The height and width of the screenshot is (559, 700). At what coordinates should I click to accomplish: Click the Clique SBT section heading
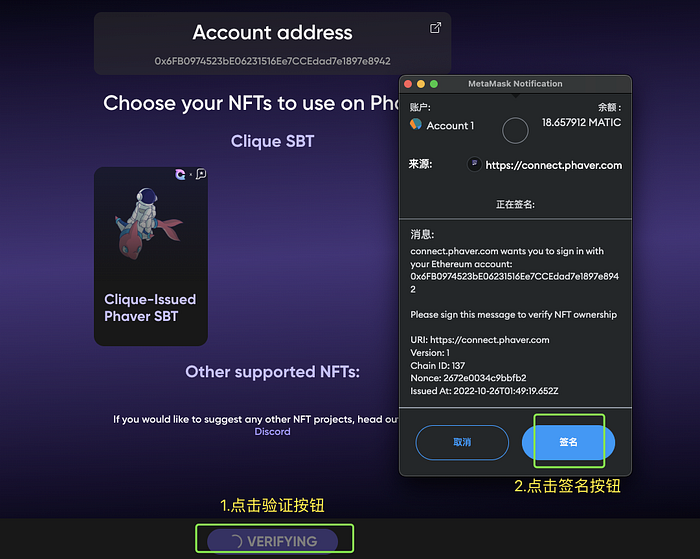(272, 141)
